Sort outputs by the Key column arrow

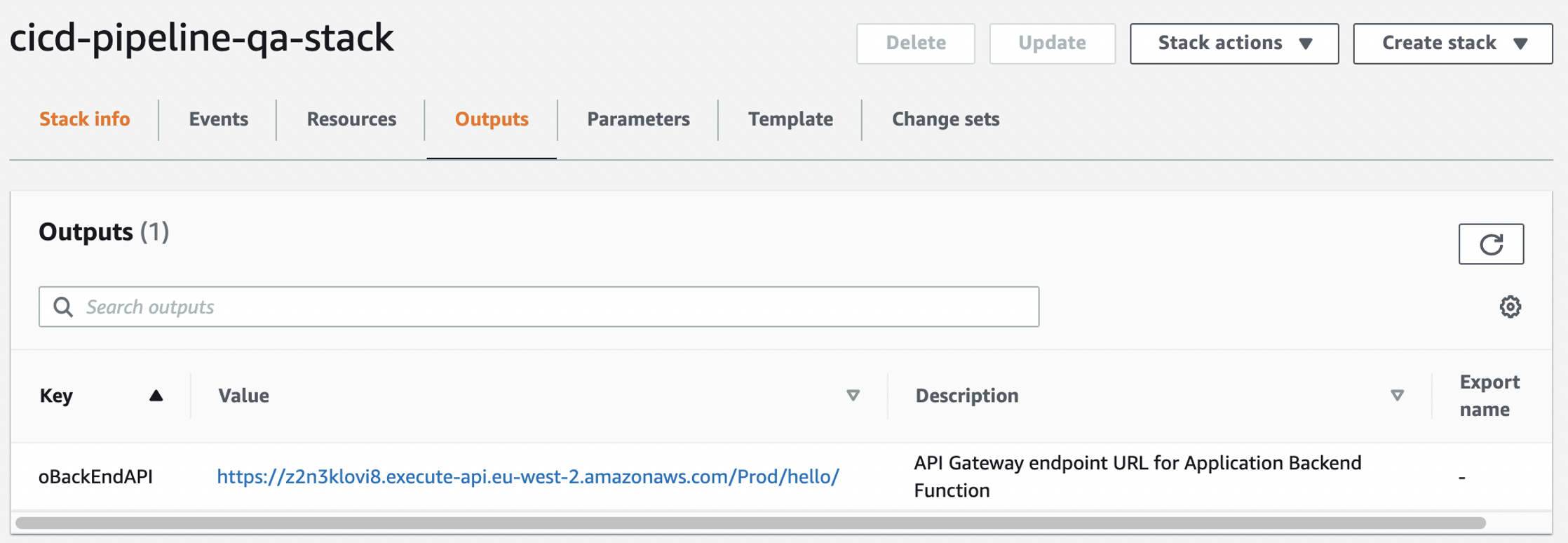156,395
